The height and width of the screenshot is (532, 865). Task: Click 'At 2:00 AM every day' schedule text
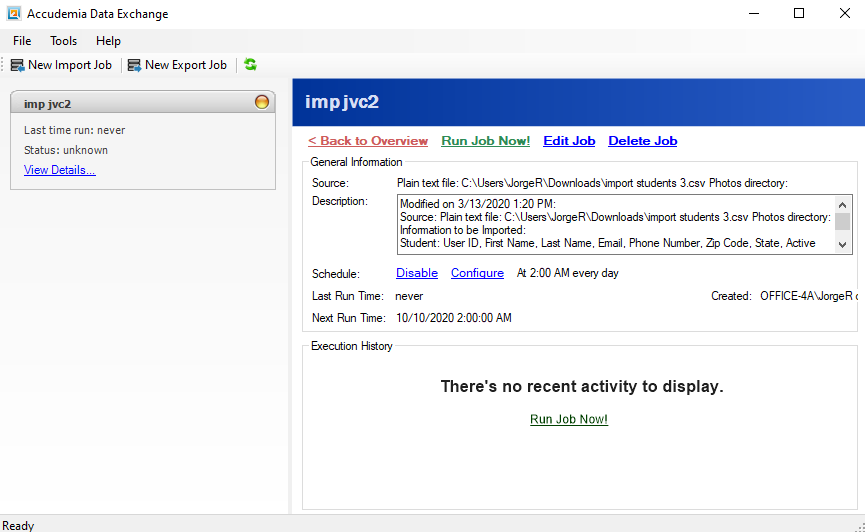point(568,273)
